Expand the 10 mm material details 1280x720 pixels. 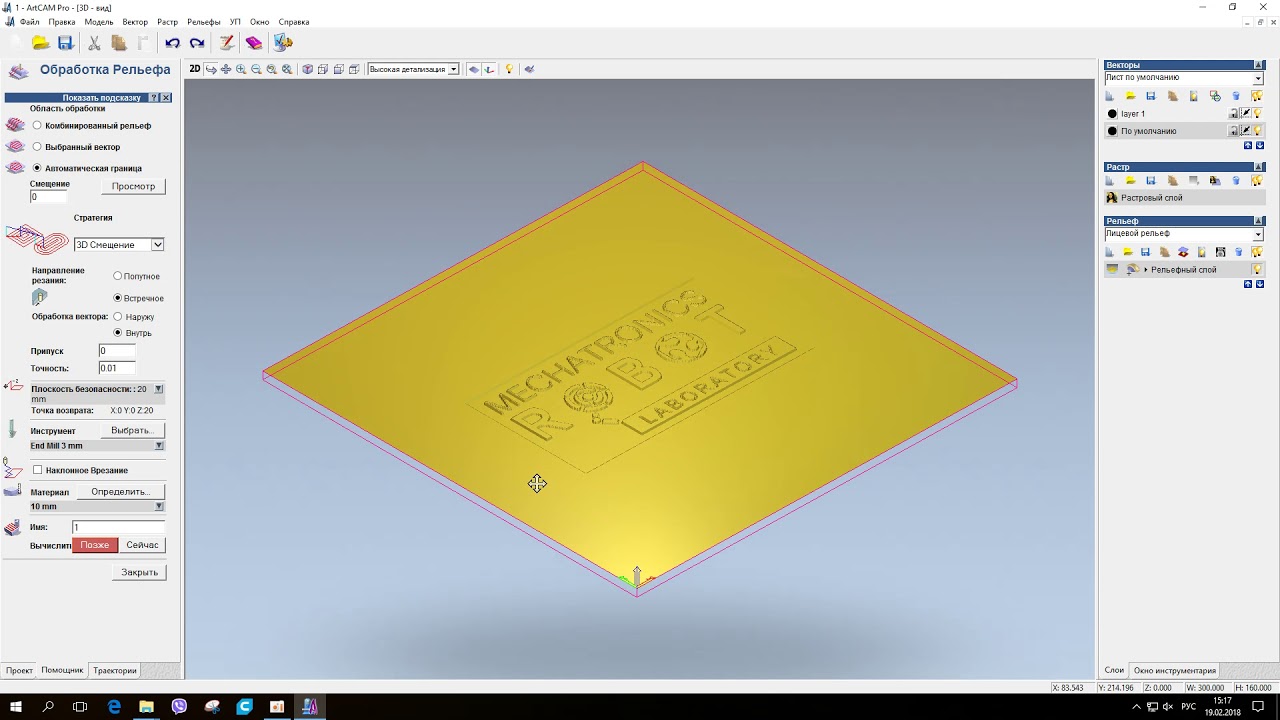(x=158, y=507)
